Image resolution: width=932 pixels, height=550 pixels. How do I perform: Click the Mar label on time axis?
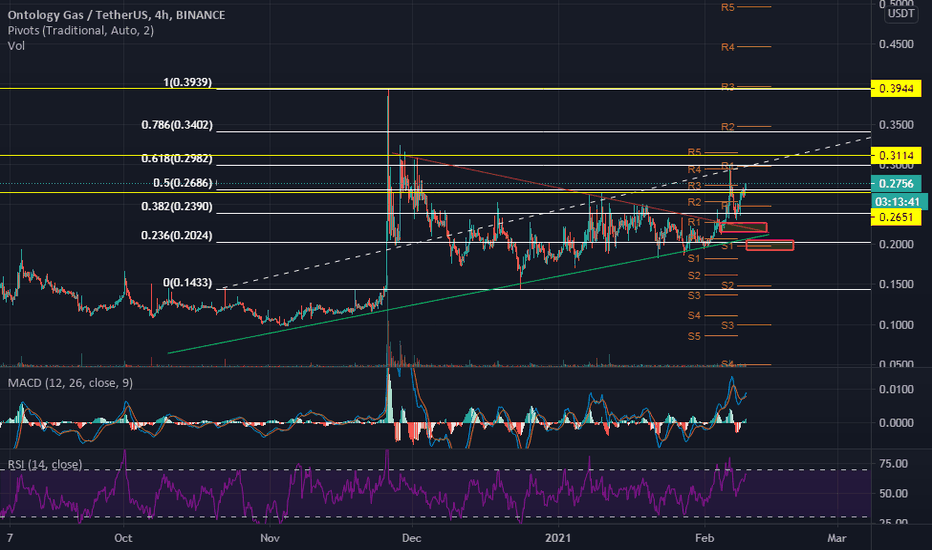point(837,538)
